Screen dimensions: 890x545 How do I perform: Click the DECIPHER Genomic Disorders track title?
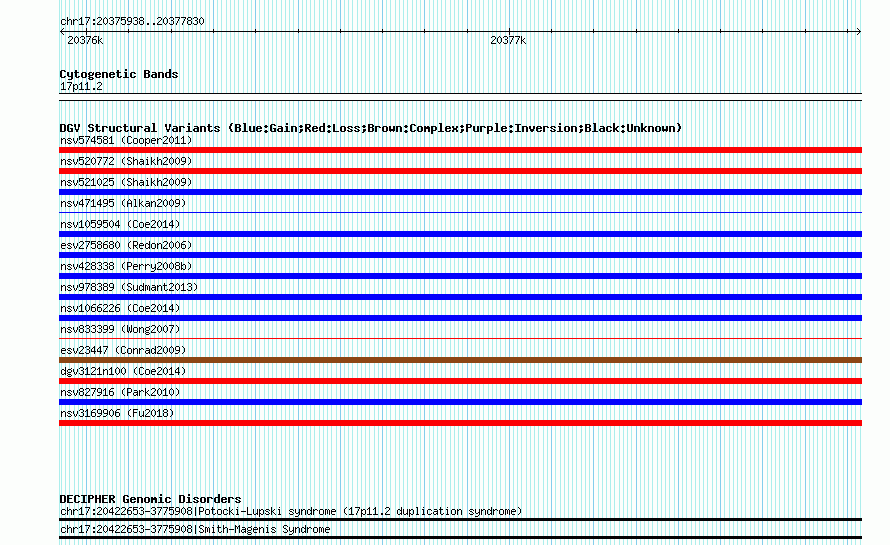[x=150, y=499]
